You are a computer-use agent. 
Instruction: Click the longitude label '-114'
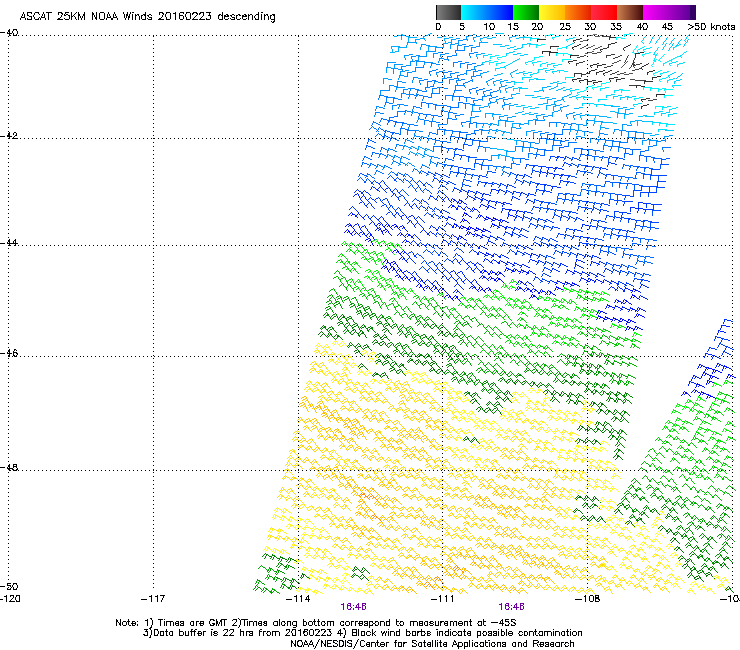(298, 599)
